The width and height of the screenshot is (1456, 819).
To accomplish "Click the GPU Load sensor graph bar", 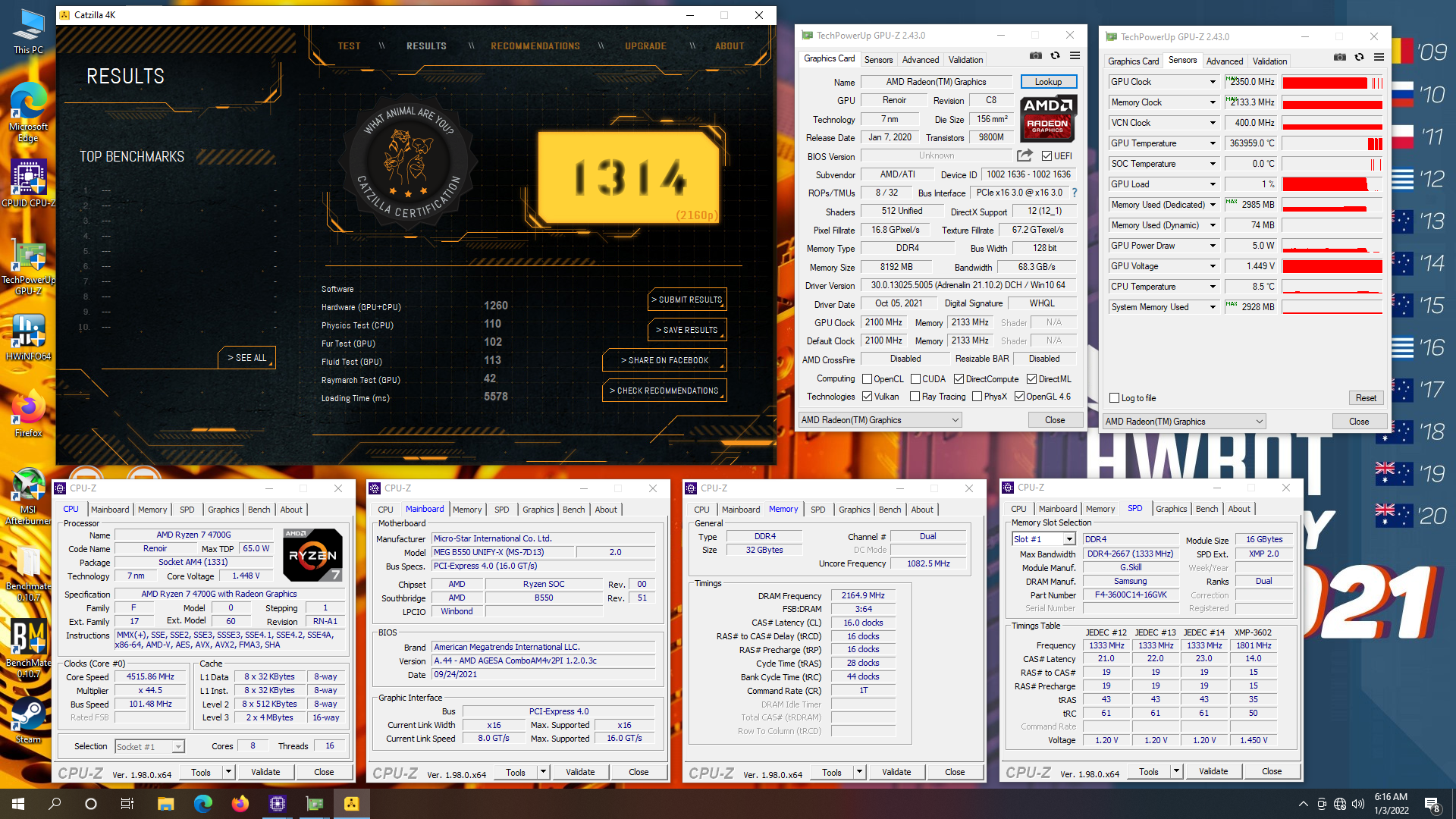I will coord(1332,184).
